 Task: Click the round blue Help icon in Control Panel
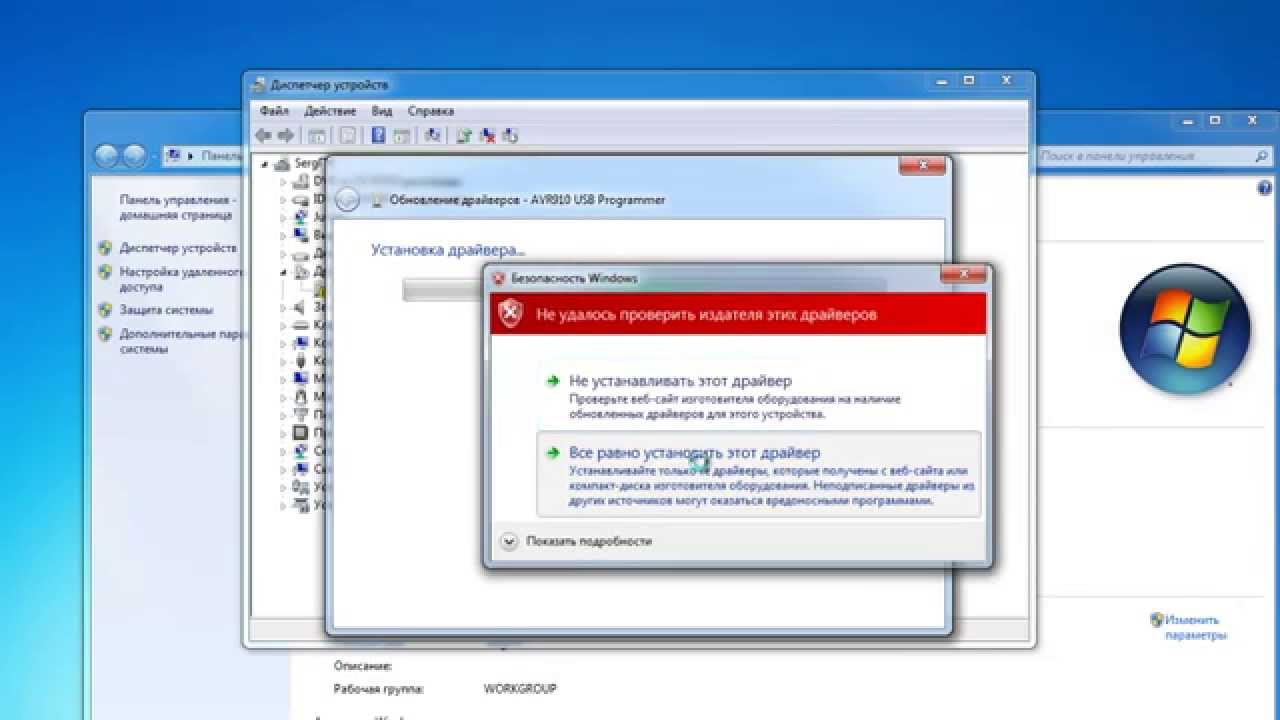click(1264, 187)
